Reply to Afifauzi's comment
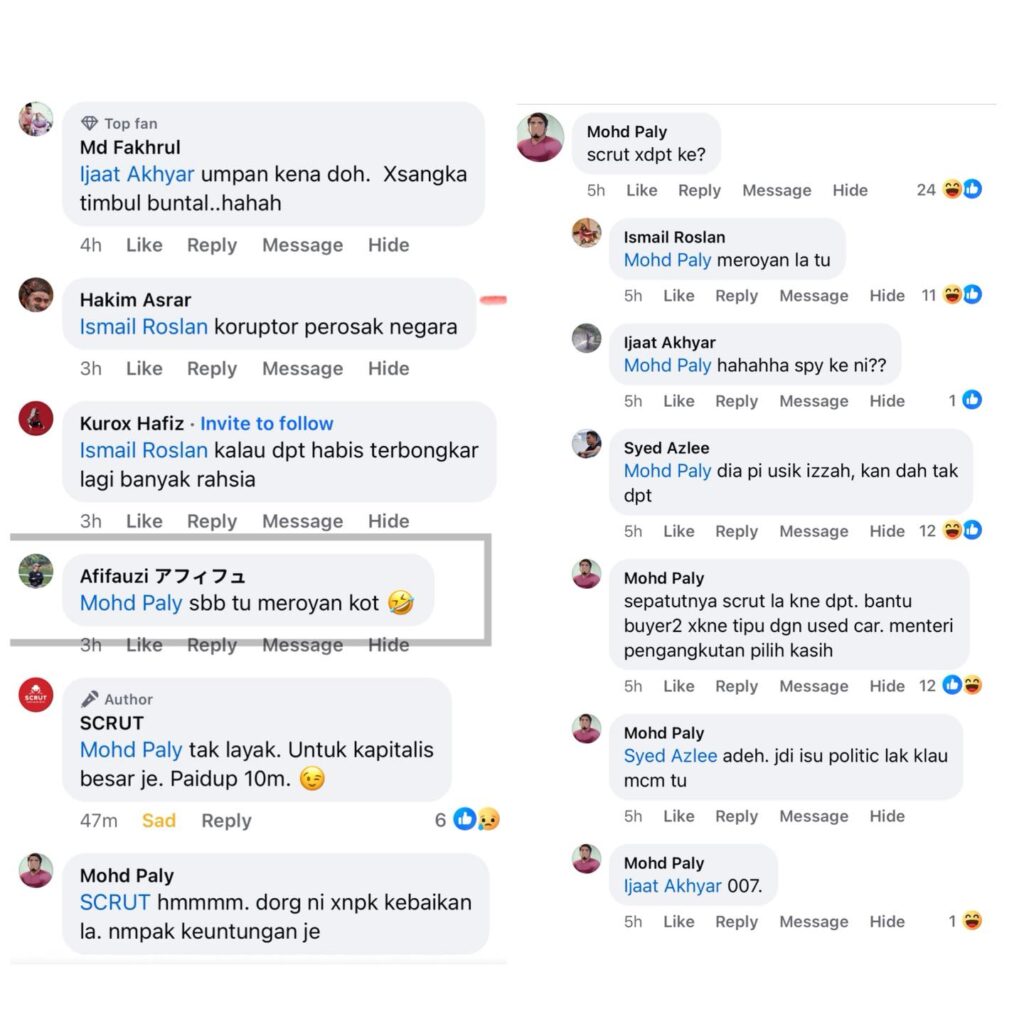Screen dimensions: 1024x1024 [x=212, y=645]
